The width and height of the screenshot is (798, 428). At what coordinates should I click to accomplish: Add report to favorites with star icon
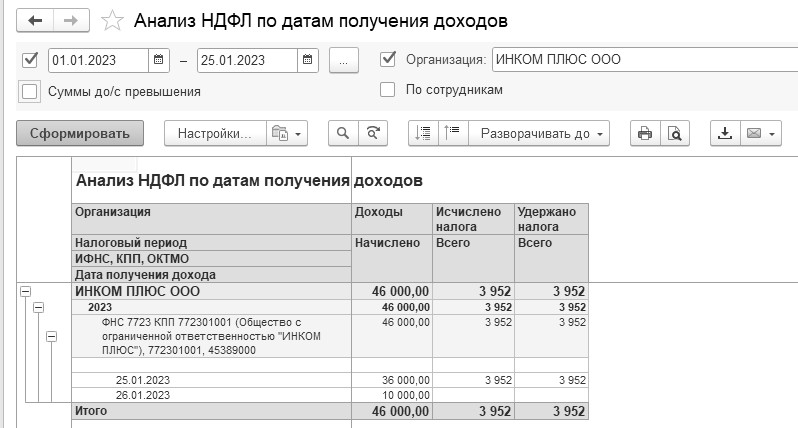point(112,21)
